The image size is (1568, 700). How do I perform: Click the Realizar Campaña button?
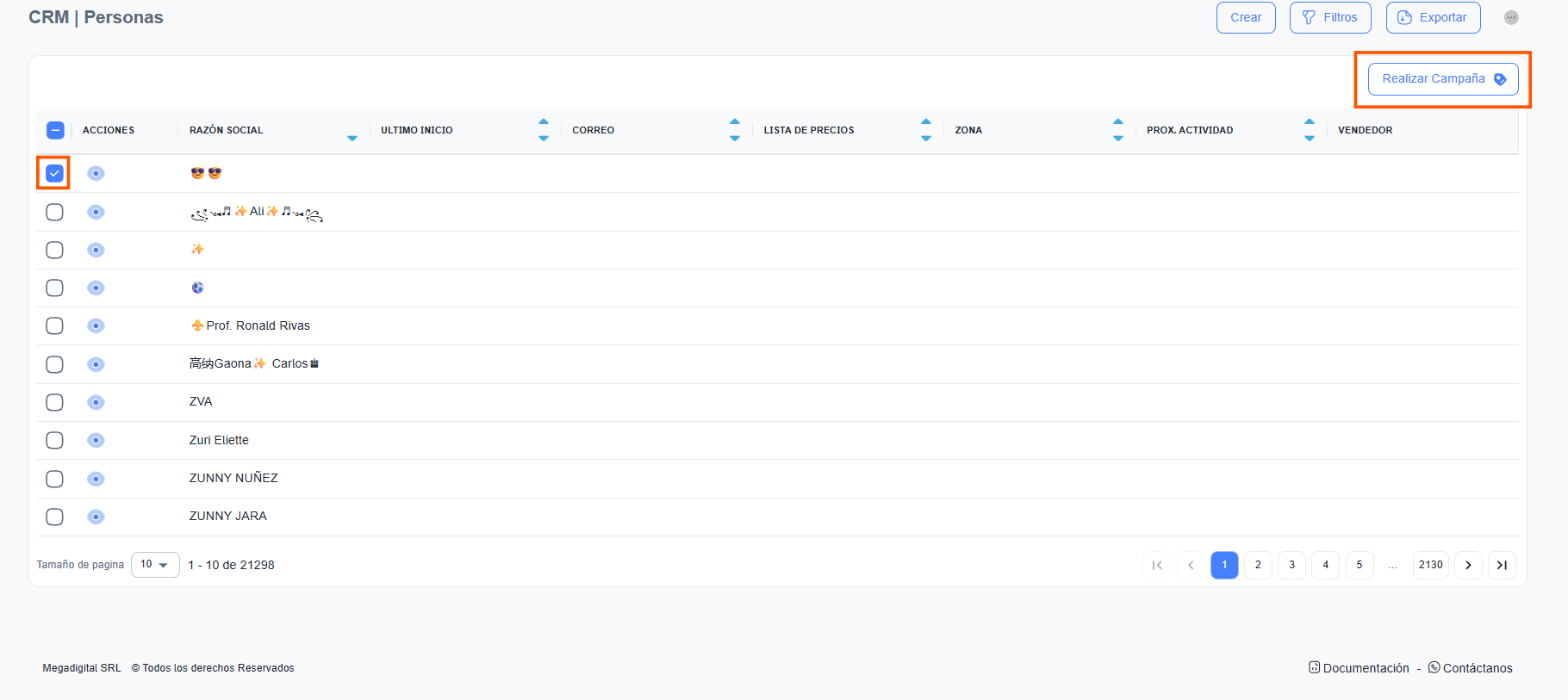point(1443,79)
